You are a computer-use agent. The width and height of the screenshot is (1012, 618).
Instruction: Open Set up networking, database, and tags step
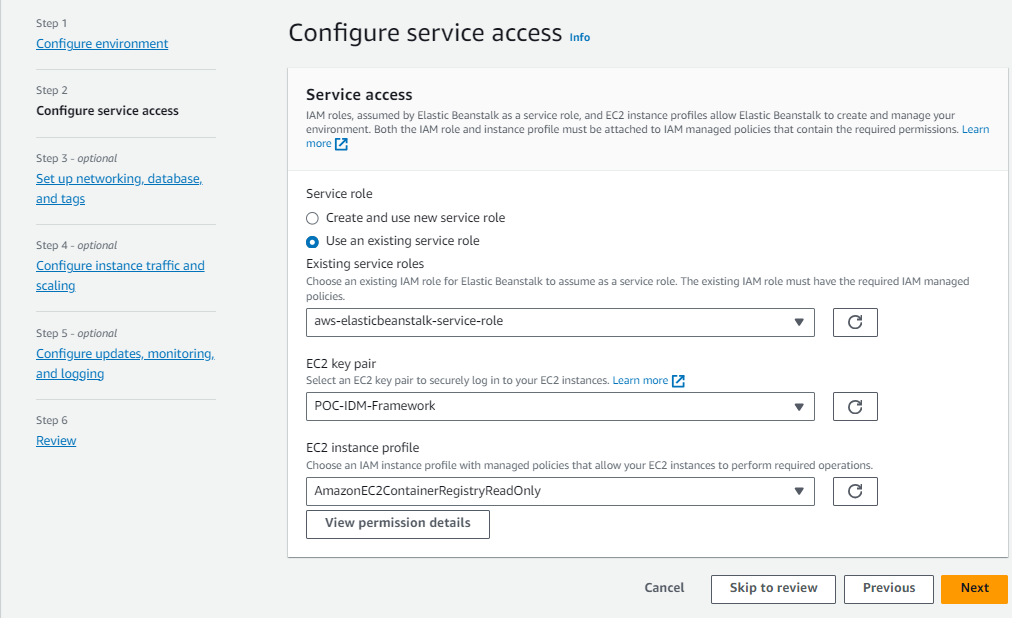click(x=119, y=188)
